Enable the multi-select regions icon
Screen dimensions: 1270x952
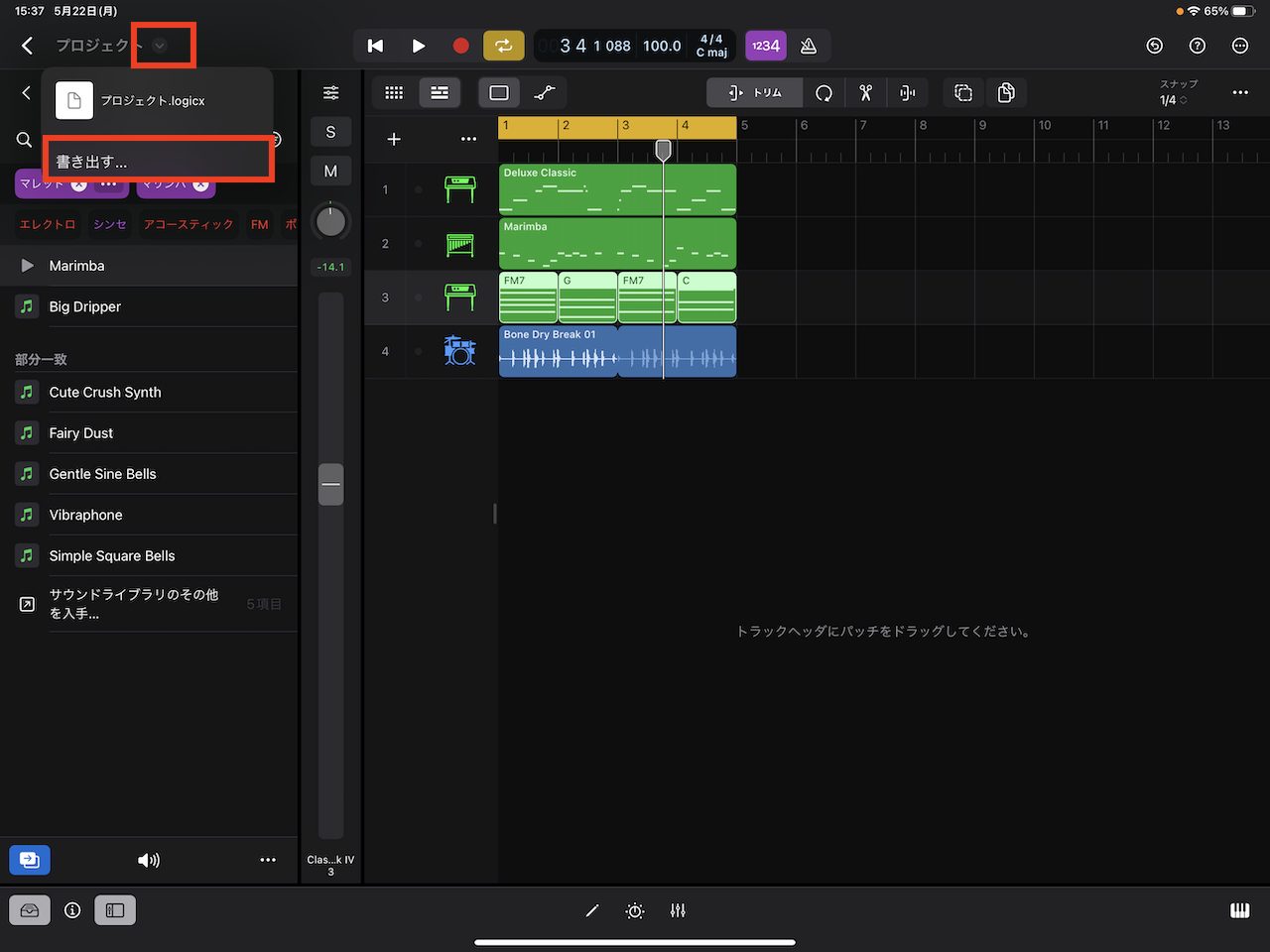(x=962, y=92)
